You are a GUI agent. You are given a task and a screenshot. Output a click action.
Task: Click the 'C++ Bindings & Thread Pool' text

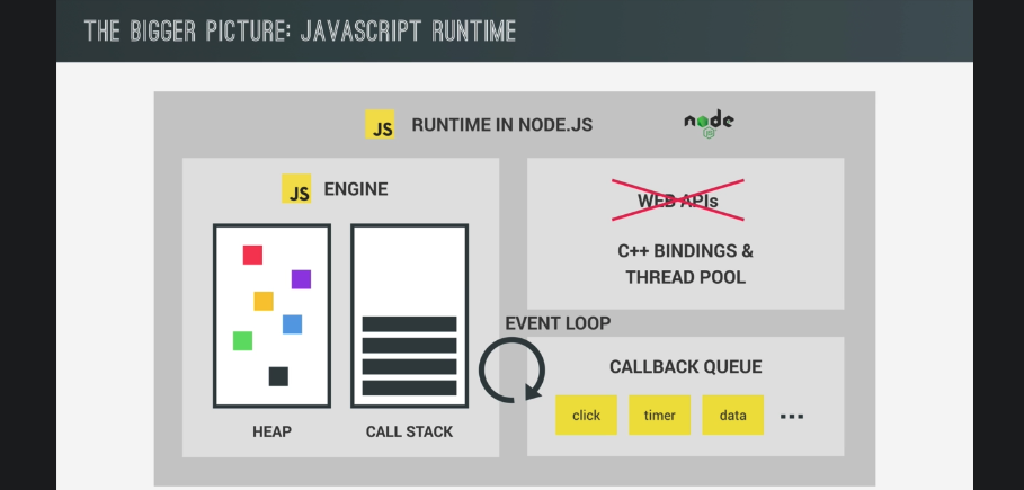tap(685, 264)
